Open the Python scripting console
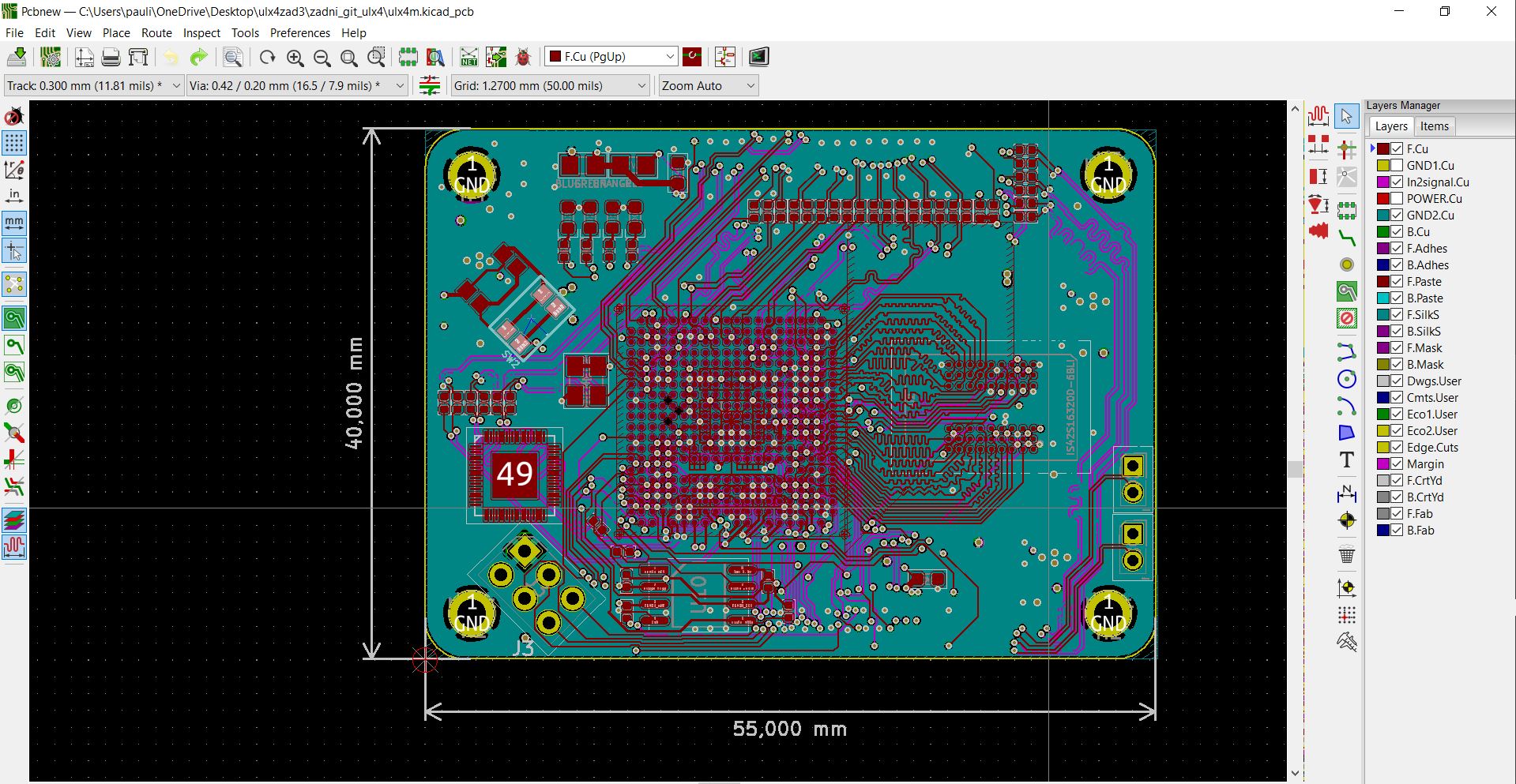This screenshot has width=1516, height=784. point(758,57)
